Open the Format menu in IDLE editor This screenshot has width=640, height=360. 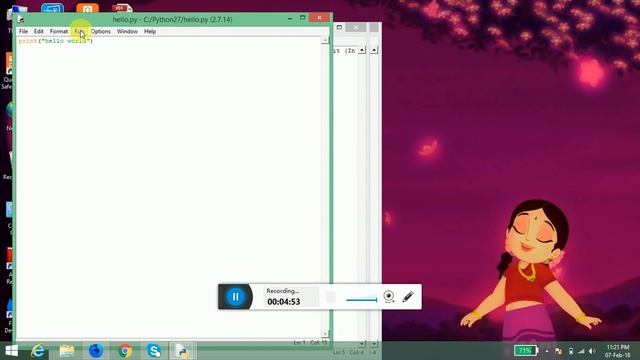[x=59, y=31]
